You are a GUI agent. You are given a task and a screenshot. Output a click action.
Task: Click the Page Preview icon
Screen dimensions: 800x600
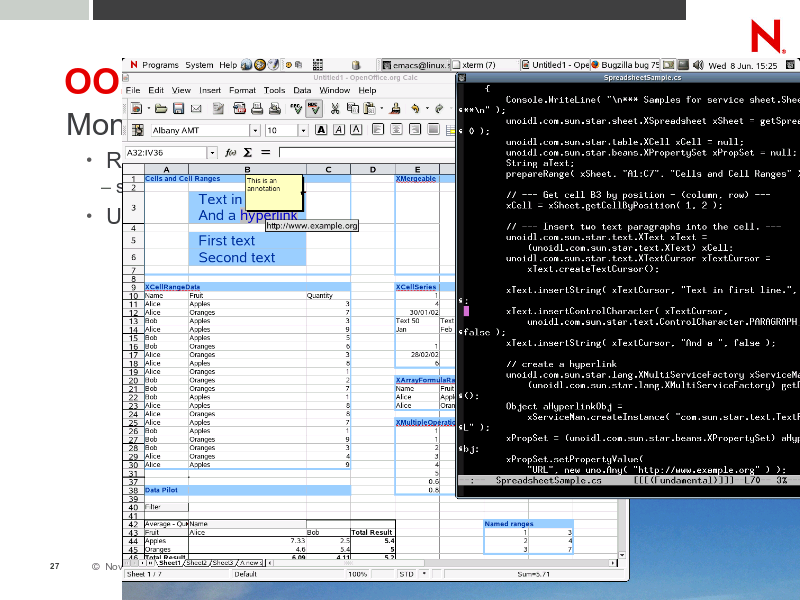[275, 108]
